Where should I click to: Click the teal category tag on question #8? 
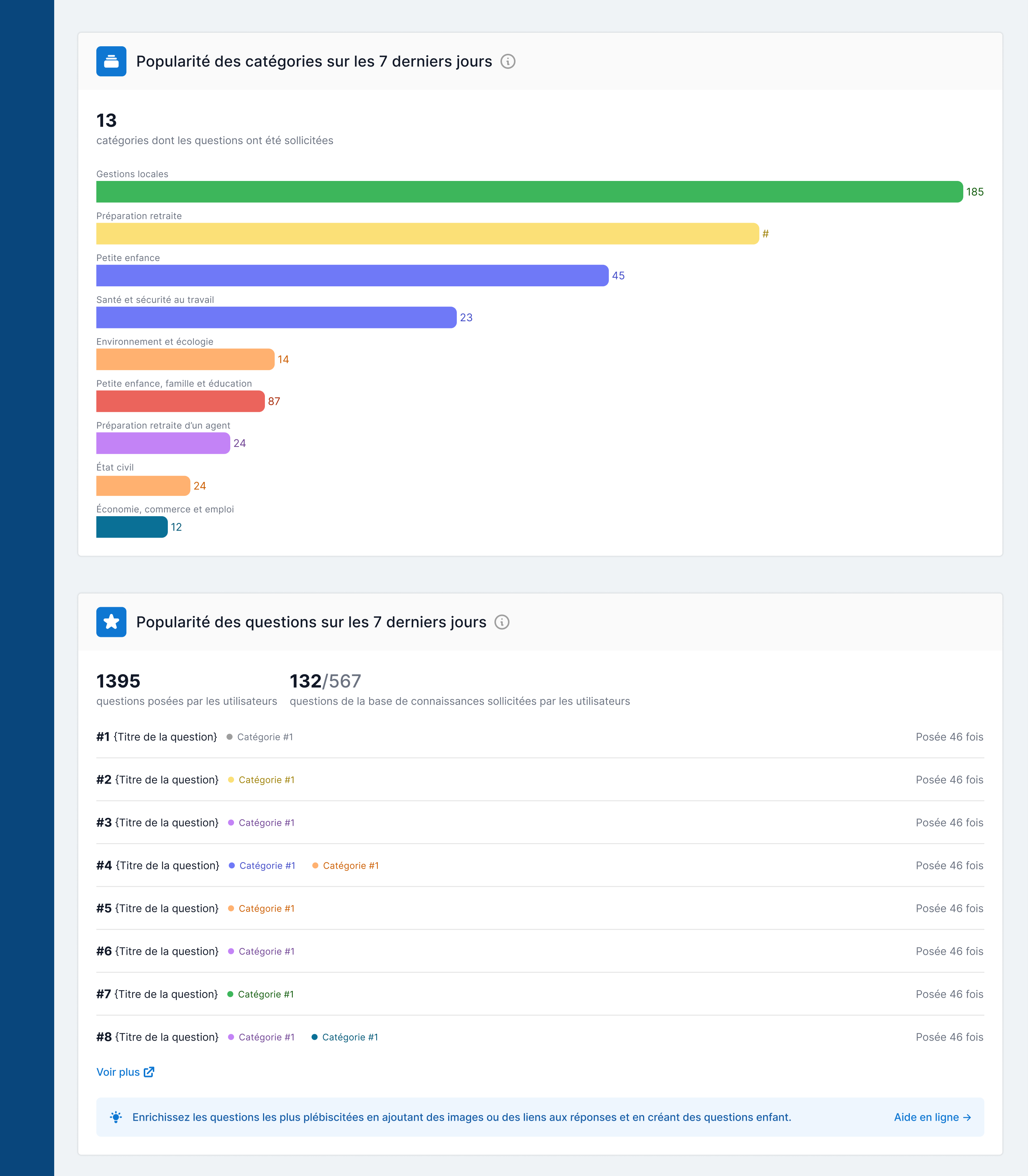coord(349,1037)
